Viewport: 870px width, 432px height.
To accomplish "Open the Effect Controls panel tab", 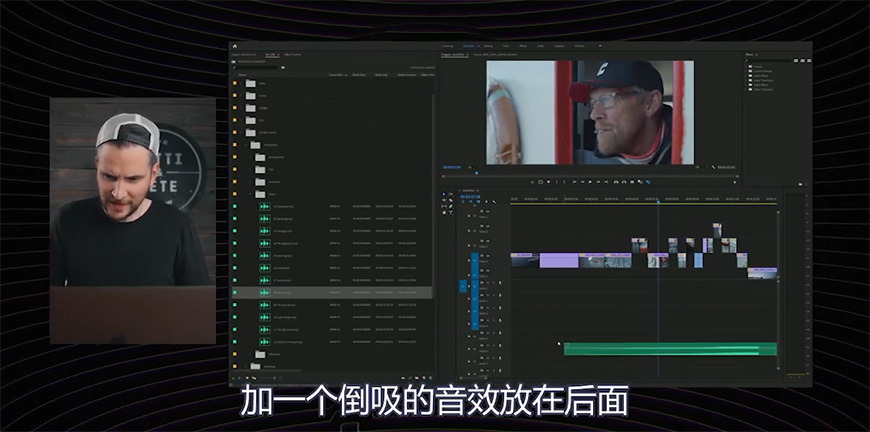I will [292, 54].
